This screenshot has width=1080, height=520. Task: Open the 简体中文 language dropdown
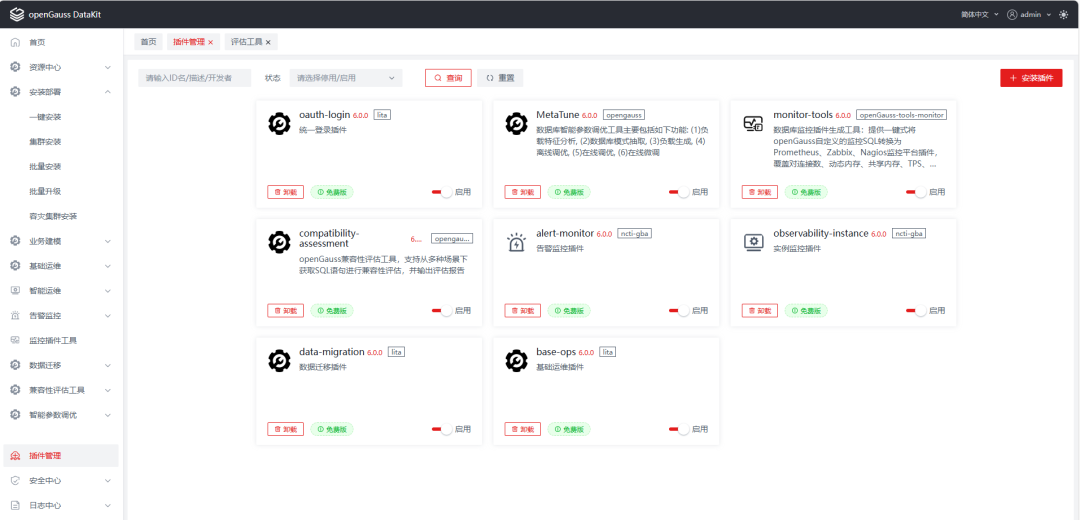click(x=979, y=14)
